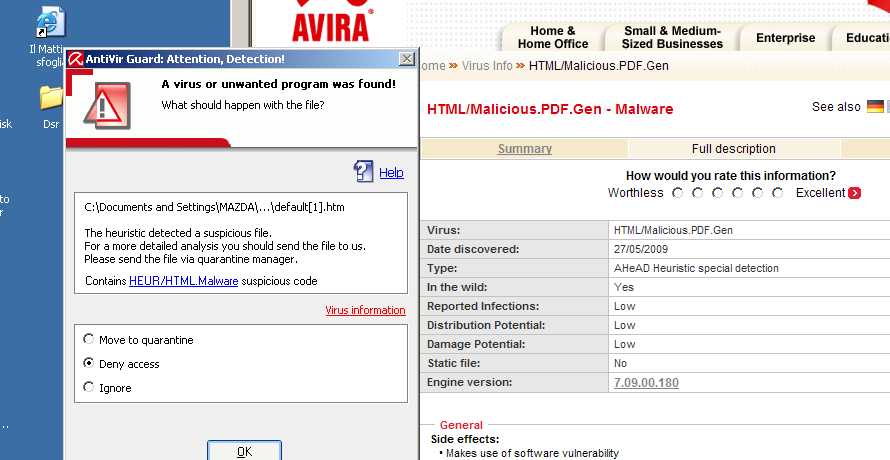Open the Il Mattino desktop shortcut icon

point(51,24)
